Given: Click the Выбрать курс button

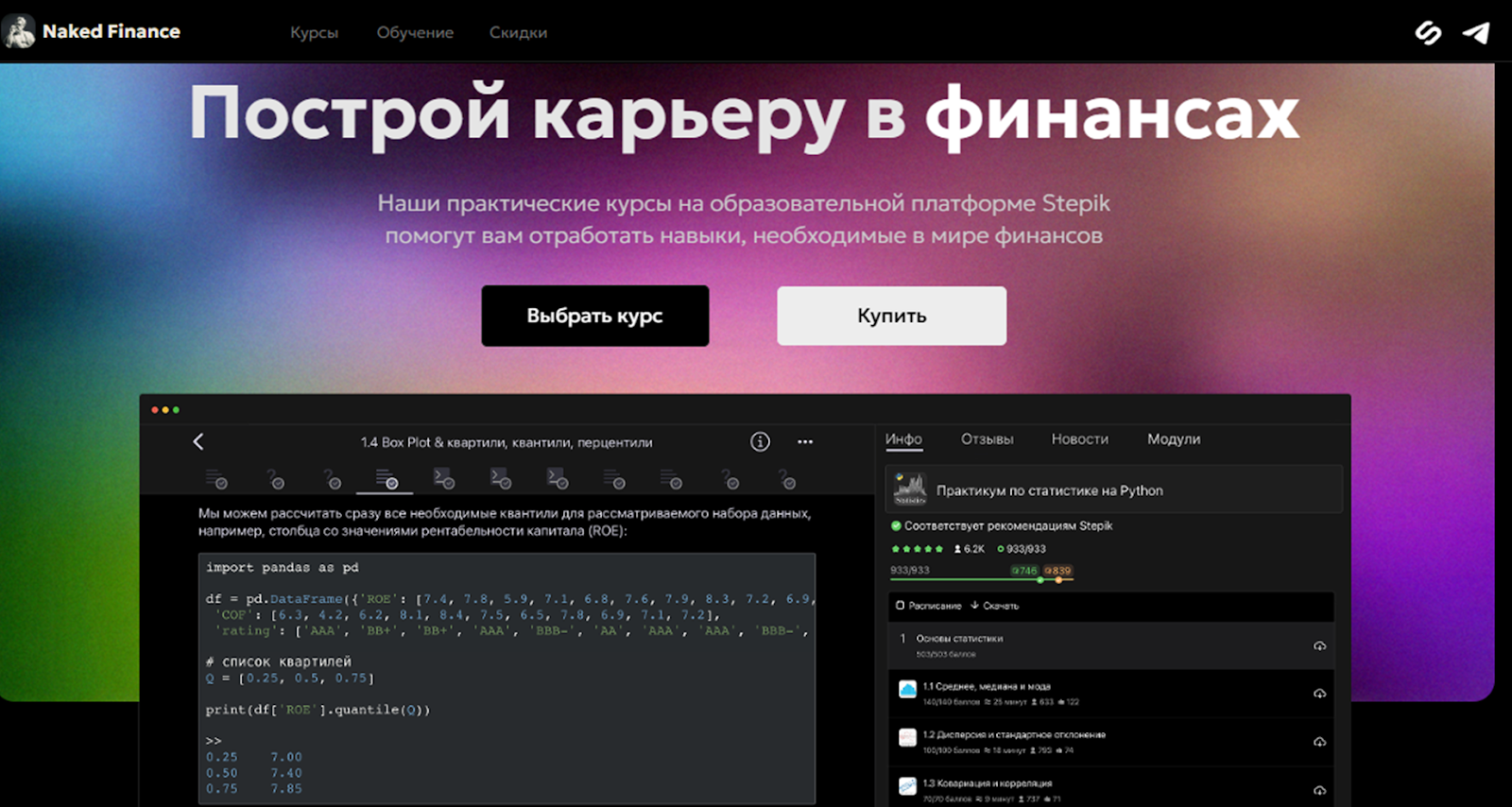Looking at the screenshot, I should pyautogui.click(x=595, y=316).
